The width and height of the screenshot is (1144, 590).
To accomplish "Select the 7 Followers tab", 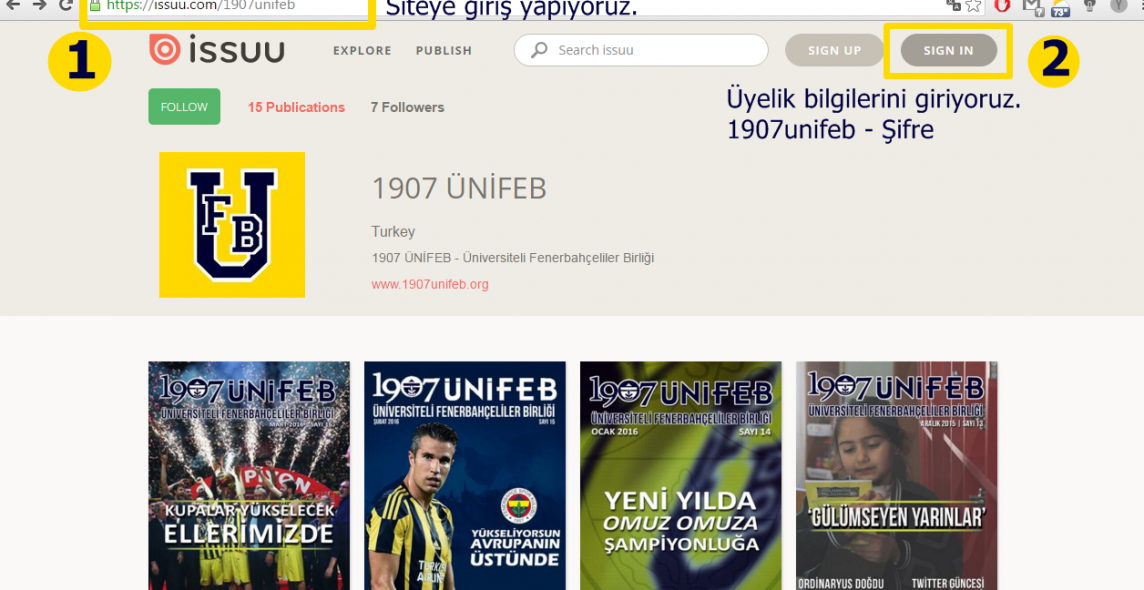I will tap(407, 107).
